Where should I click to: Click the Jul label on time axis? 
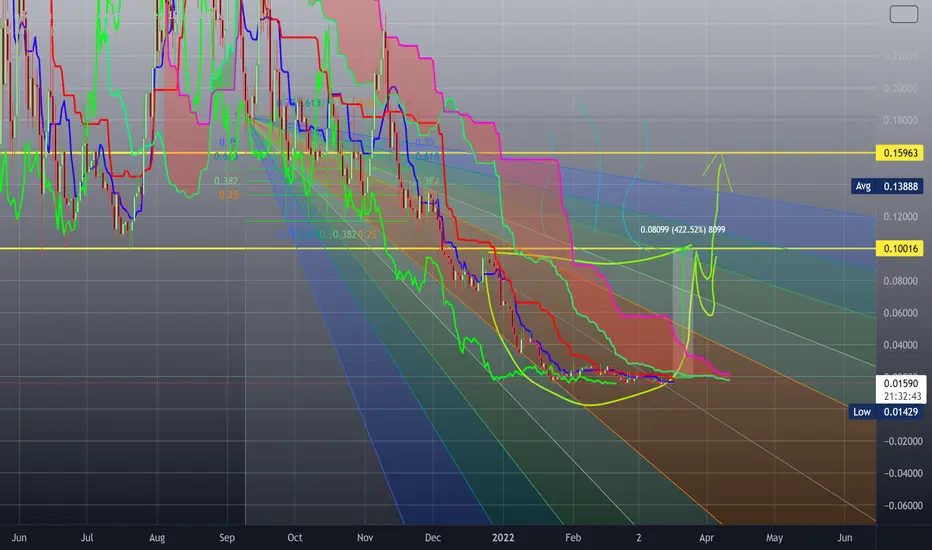coord(87,538)
